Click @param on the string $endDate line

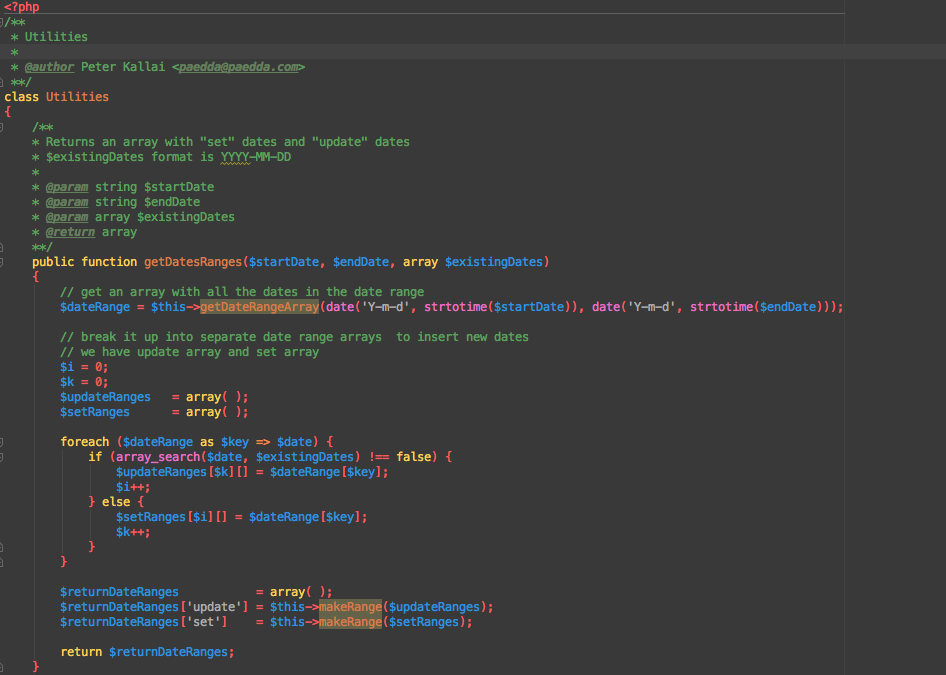click(x=67, y=202)
